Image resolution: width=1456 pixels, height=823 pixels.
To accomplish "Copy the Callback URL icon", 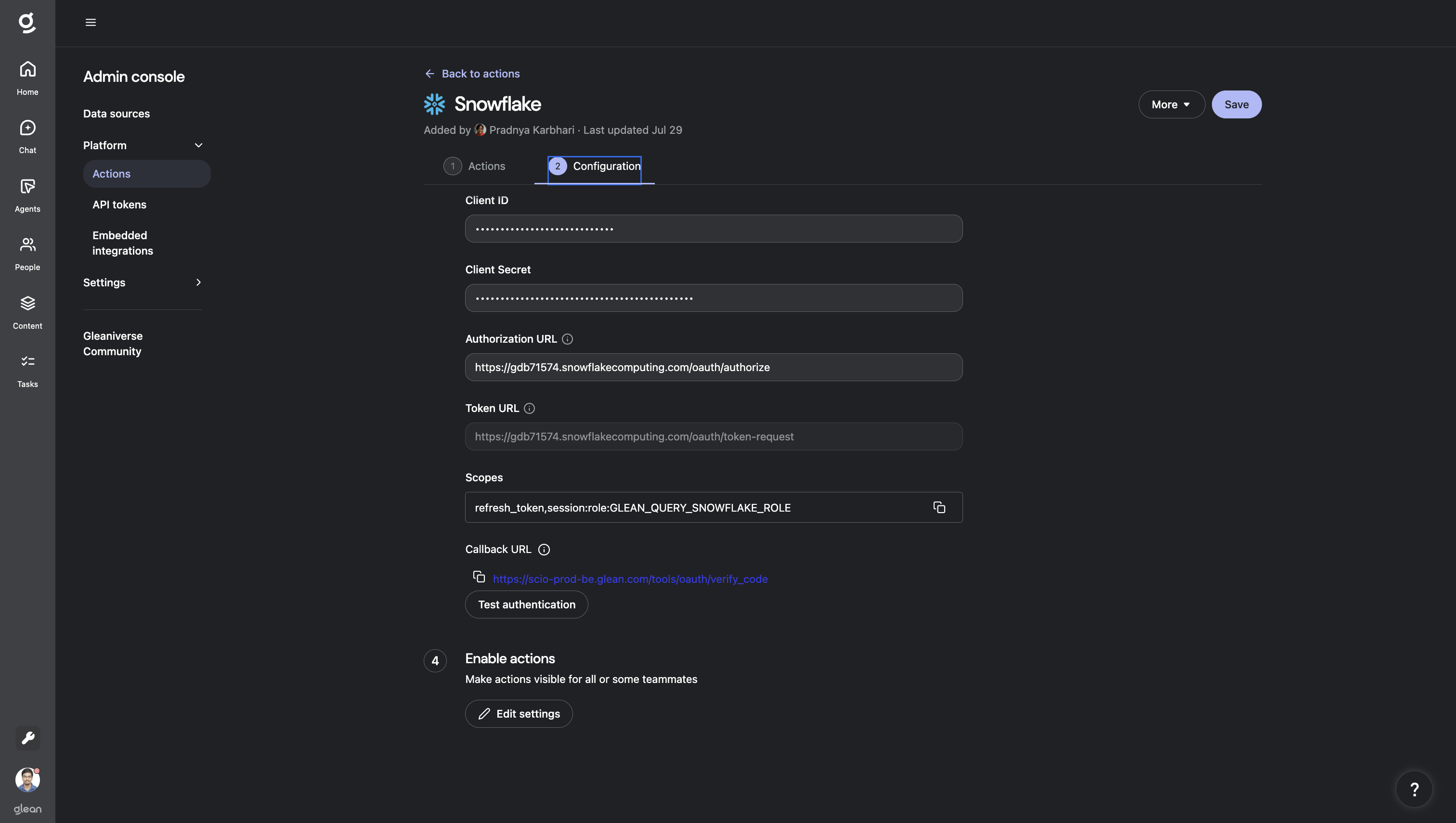I will [479, 577].
